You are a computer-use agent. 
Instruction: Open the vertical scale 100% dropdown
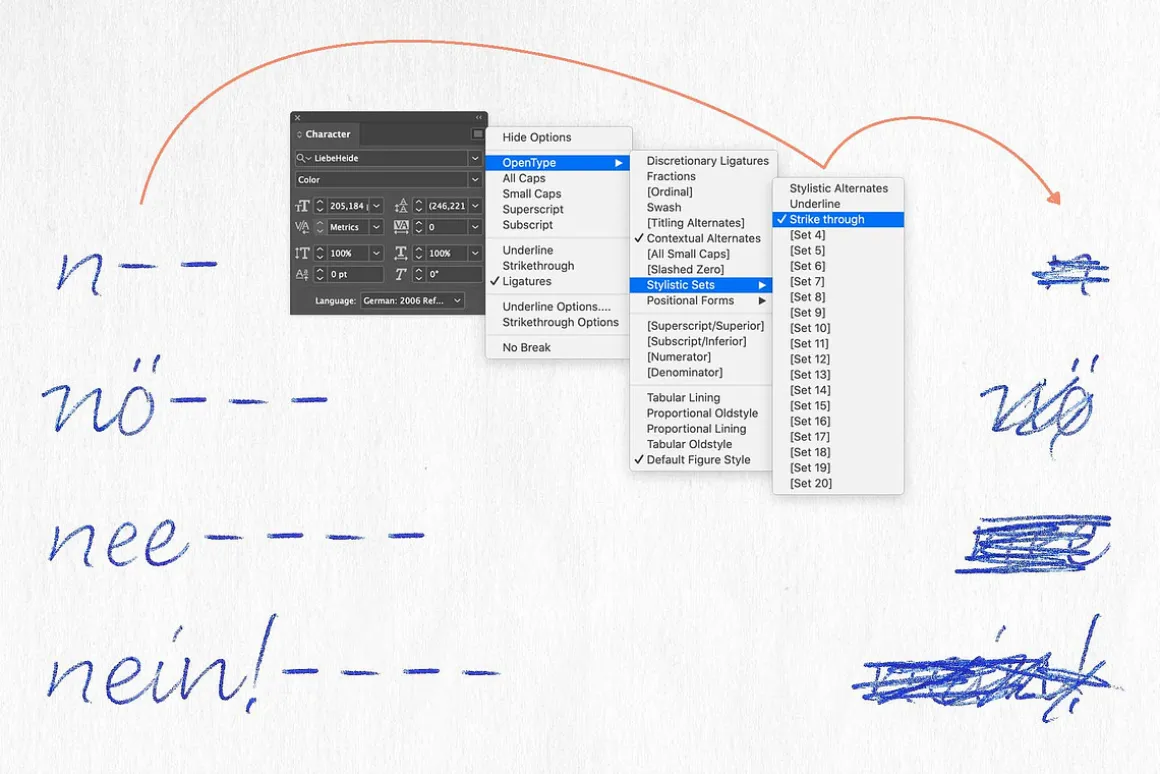(x=377, y=253)
